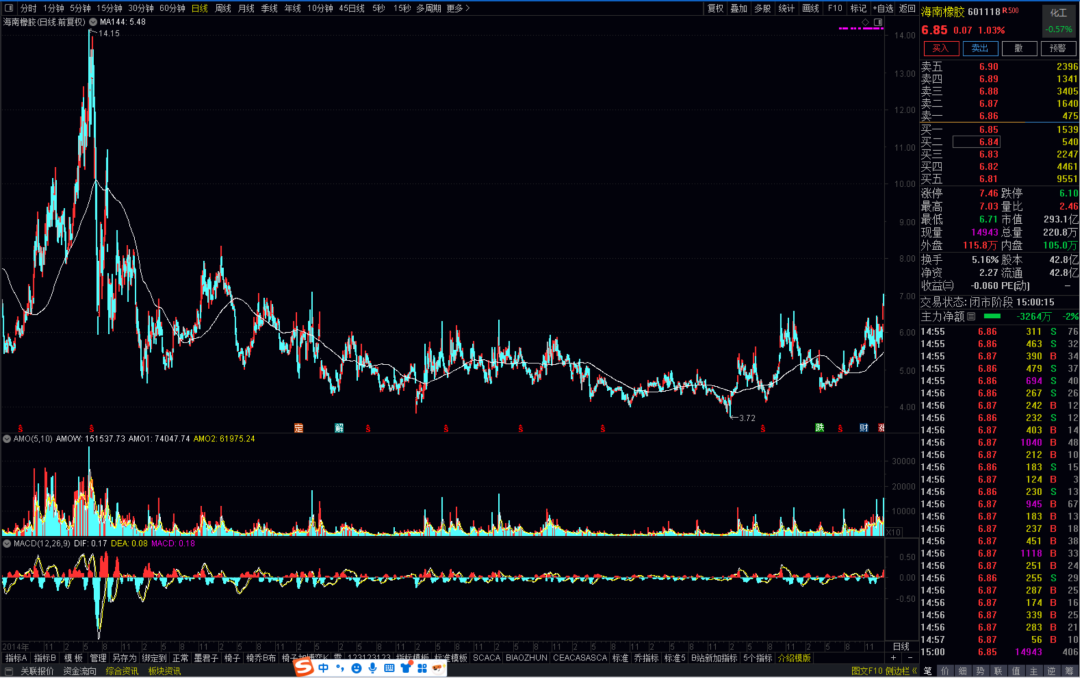
Task: Click the 化工 sector badge
Action: coord(1059,12)
